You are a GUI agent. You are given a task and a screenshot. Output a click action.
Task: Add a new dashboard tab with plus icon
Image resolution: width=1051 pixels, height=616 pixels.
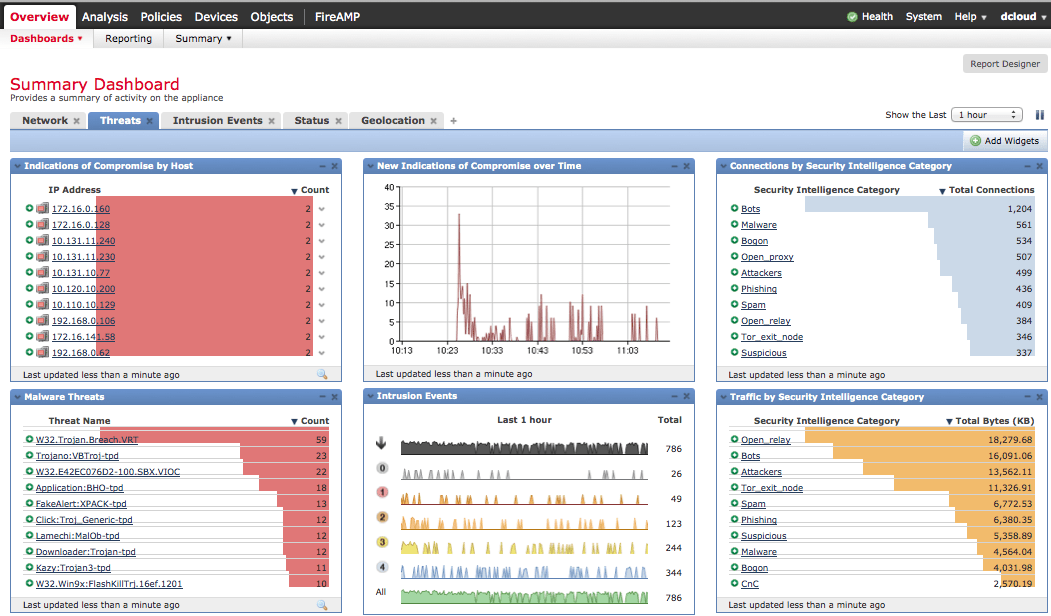pos(453,121)
